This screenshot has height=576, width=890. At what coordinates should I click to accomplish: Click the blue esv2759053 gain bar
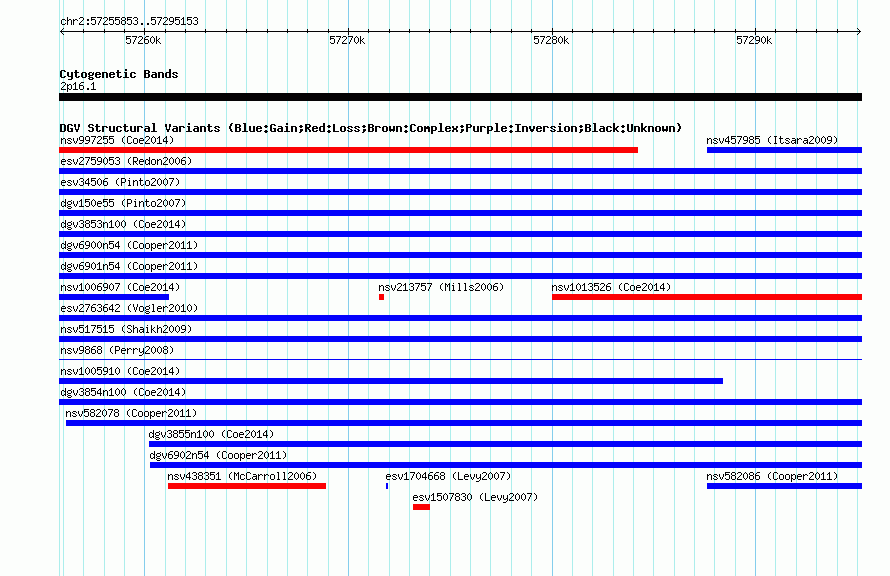click(460, 171)
